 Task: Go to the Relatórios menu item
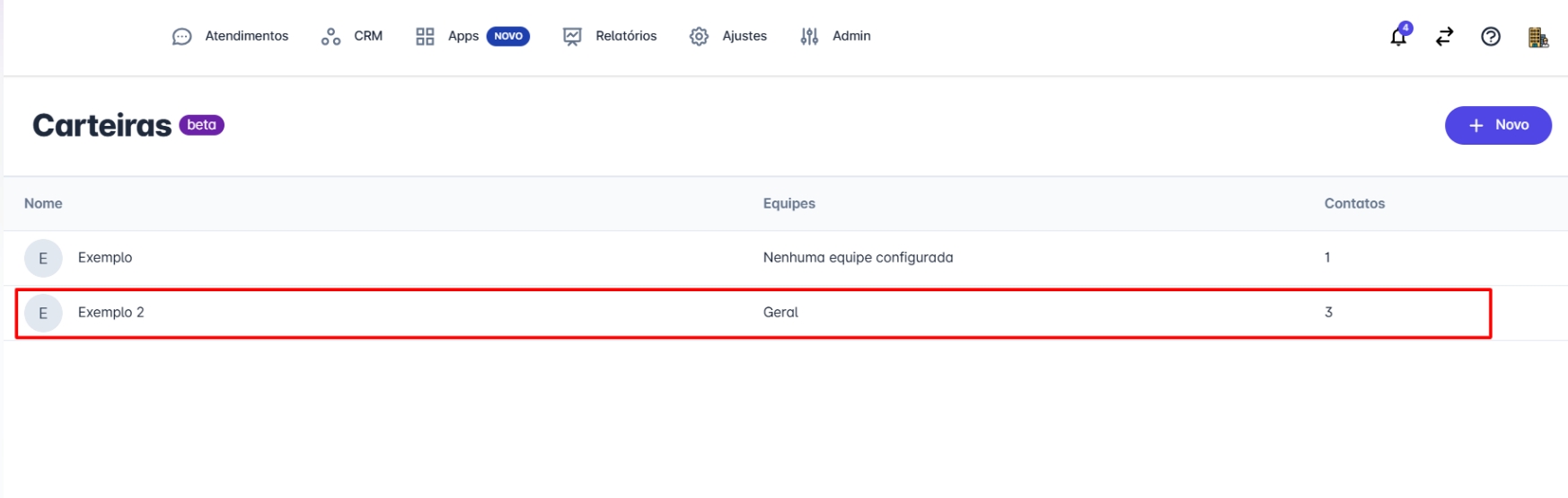pyautogui.click(x=626, y=36)
